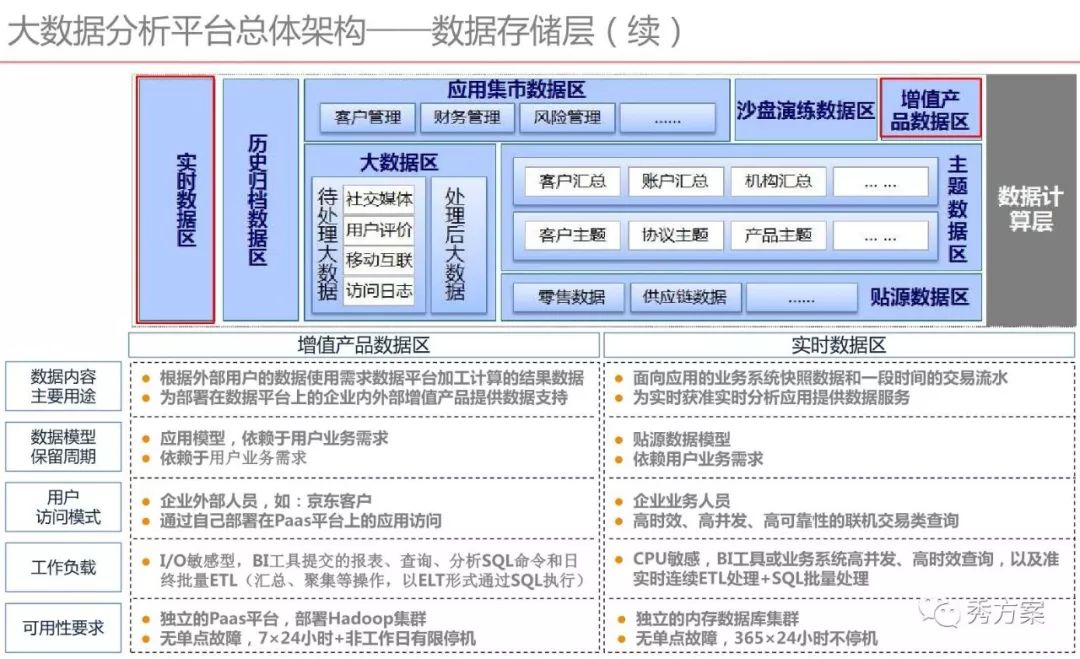Click the line 企业业务人员
The height and width of the screenshot is (659, 1080).
click(682, 501)
